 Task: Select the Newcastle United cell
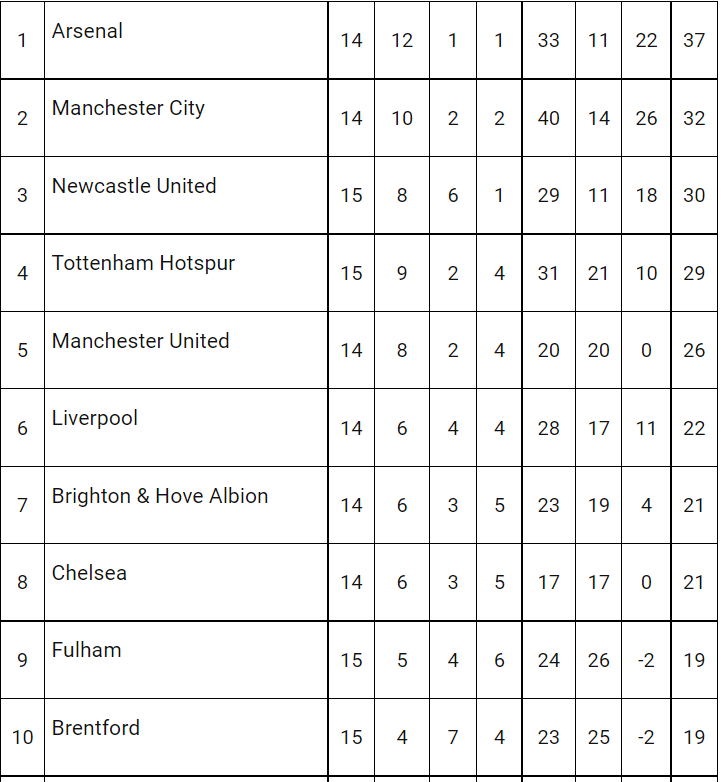[x=186, y=195]
